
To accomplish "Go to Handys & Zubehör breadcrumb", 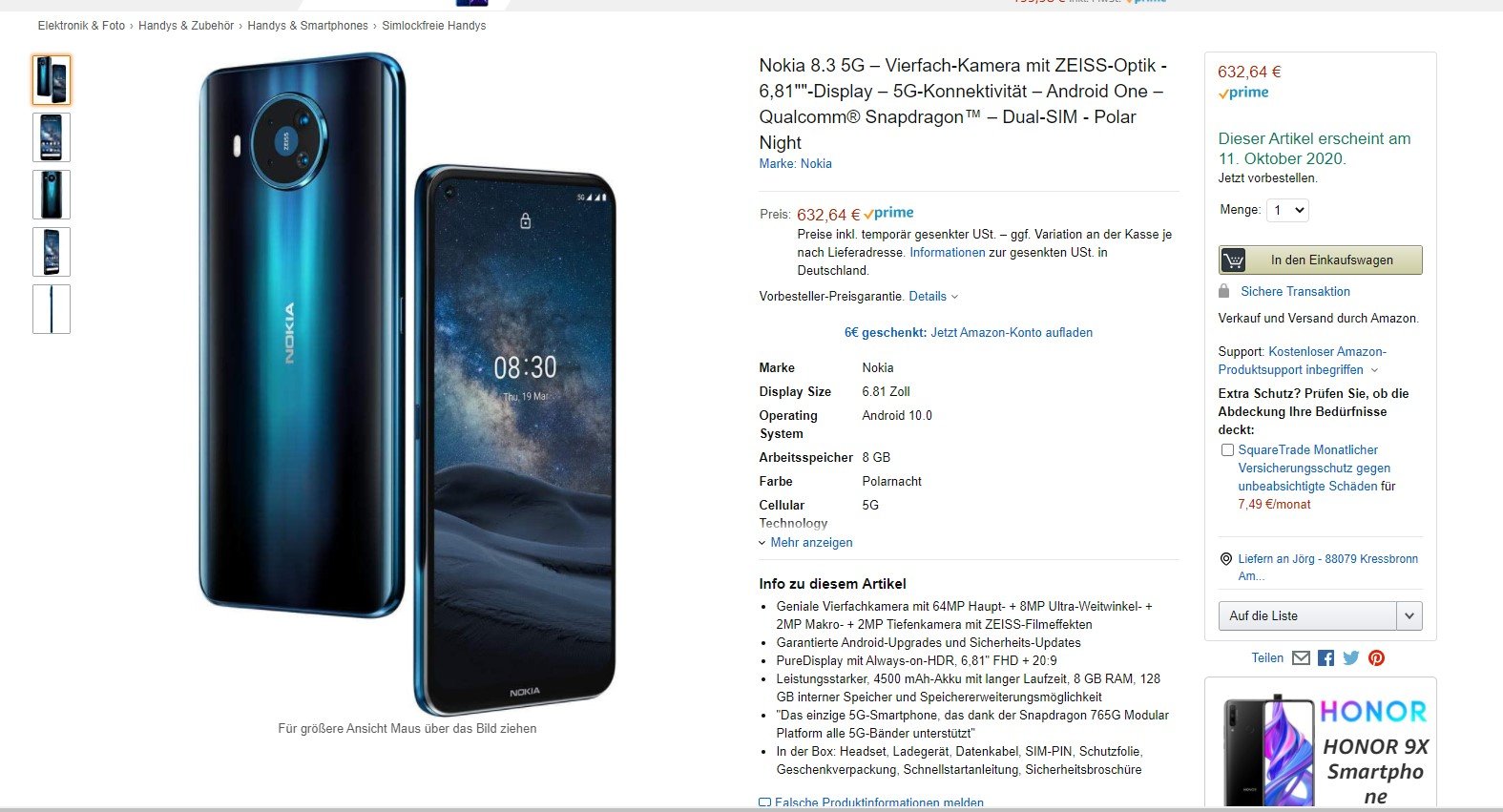I will (186, 26).
